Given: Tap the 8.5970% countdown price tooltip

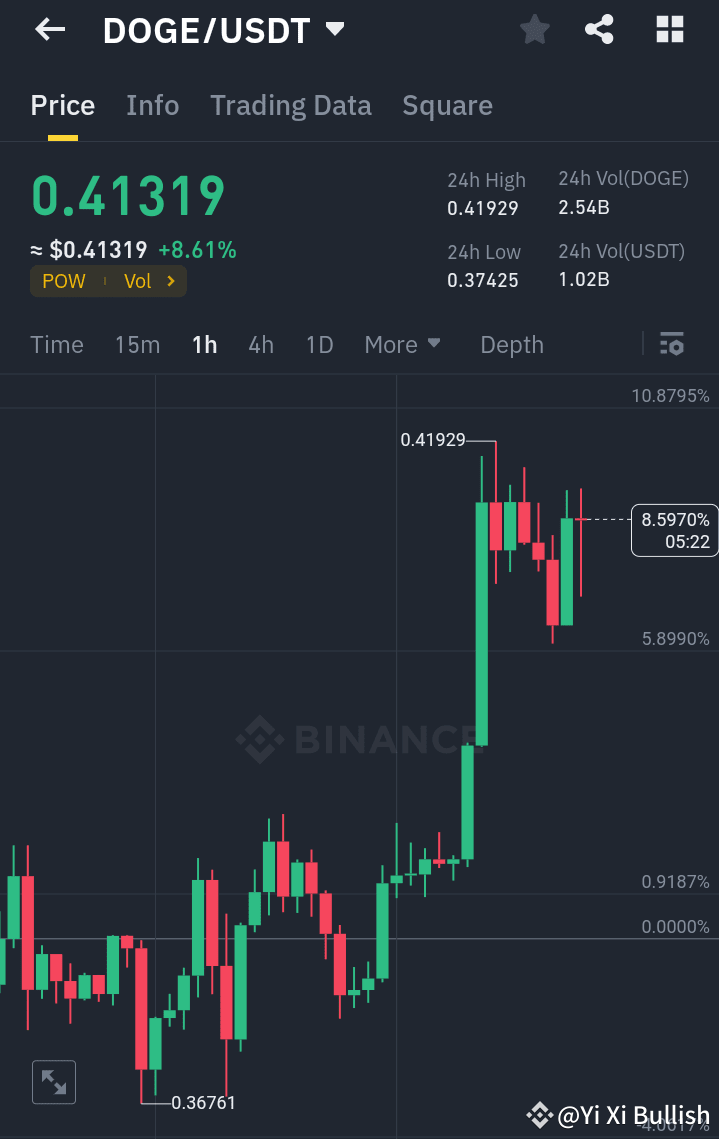Looking at the screenshot, I should [x=673, y=530].
